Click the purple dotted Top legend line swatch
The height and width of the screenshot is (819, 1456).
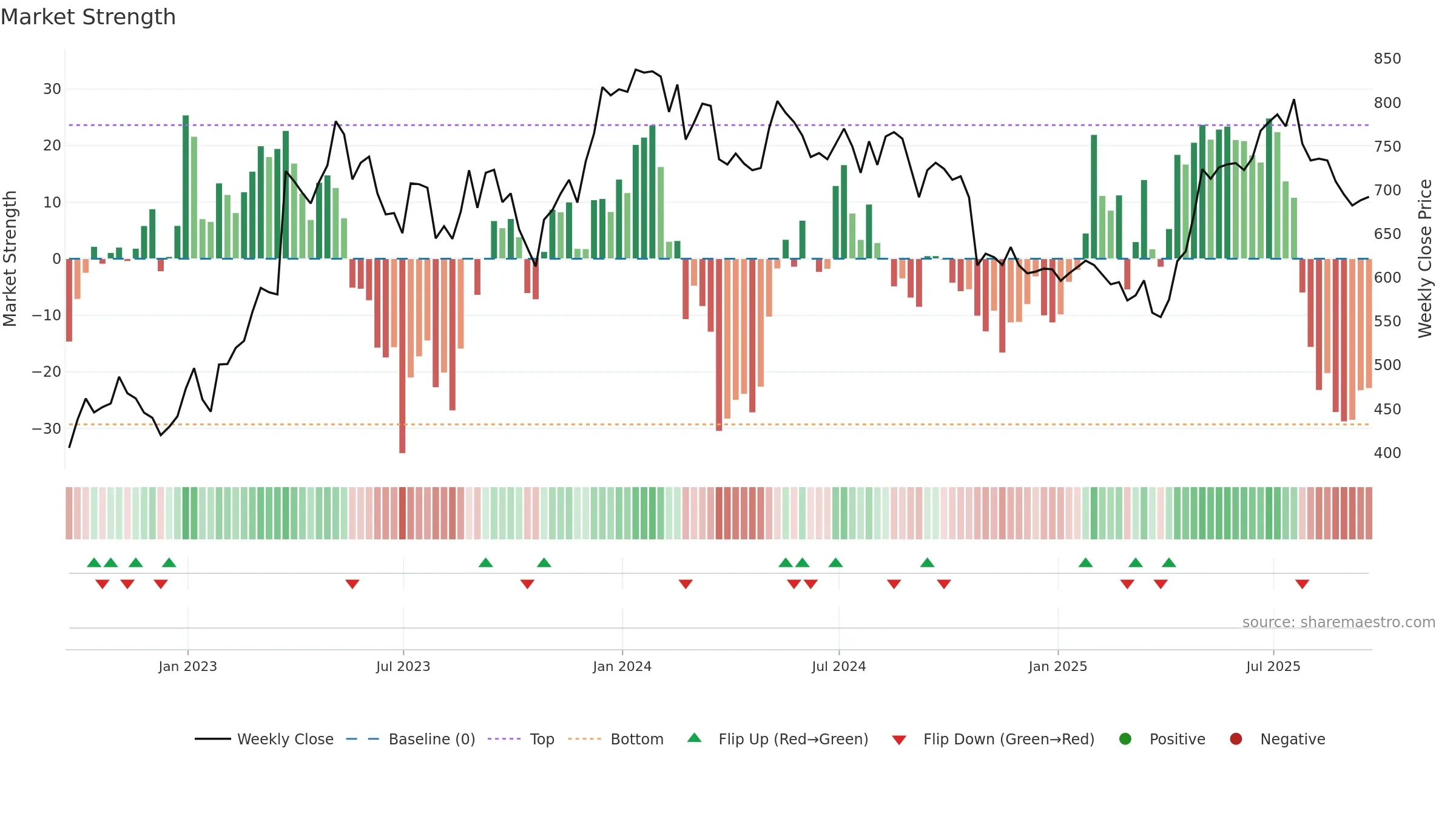coord(504,739)
